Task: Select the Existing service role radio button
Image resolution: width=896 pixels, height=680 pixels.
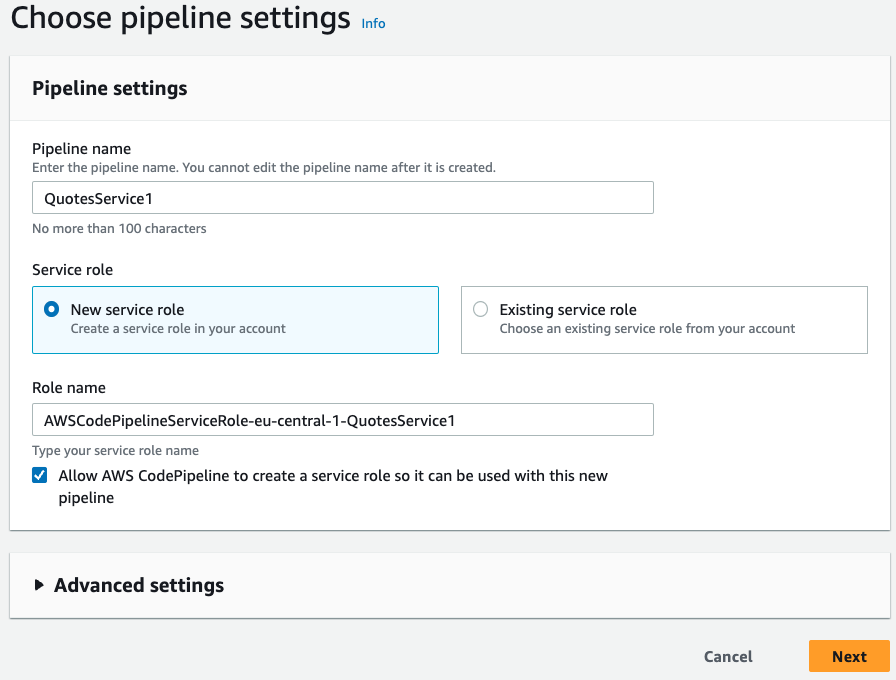Action: click(x=481, y=310)
